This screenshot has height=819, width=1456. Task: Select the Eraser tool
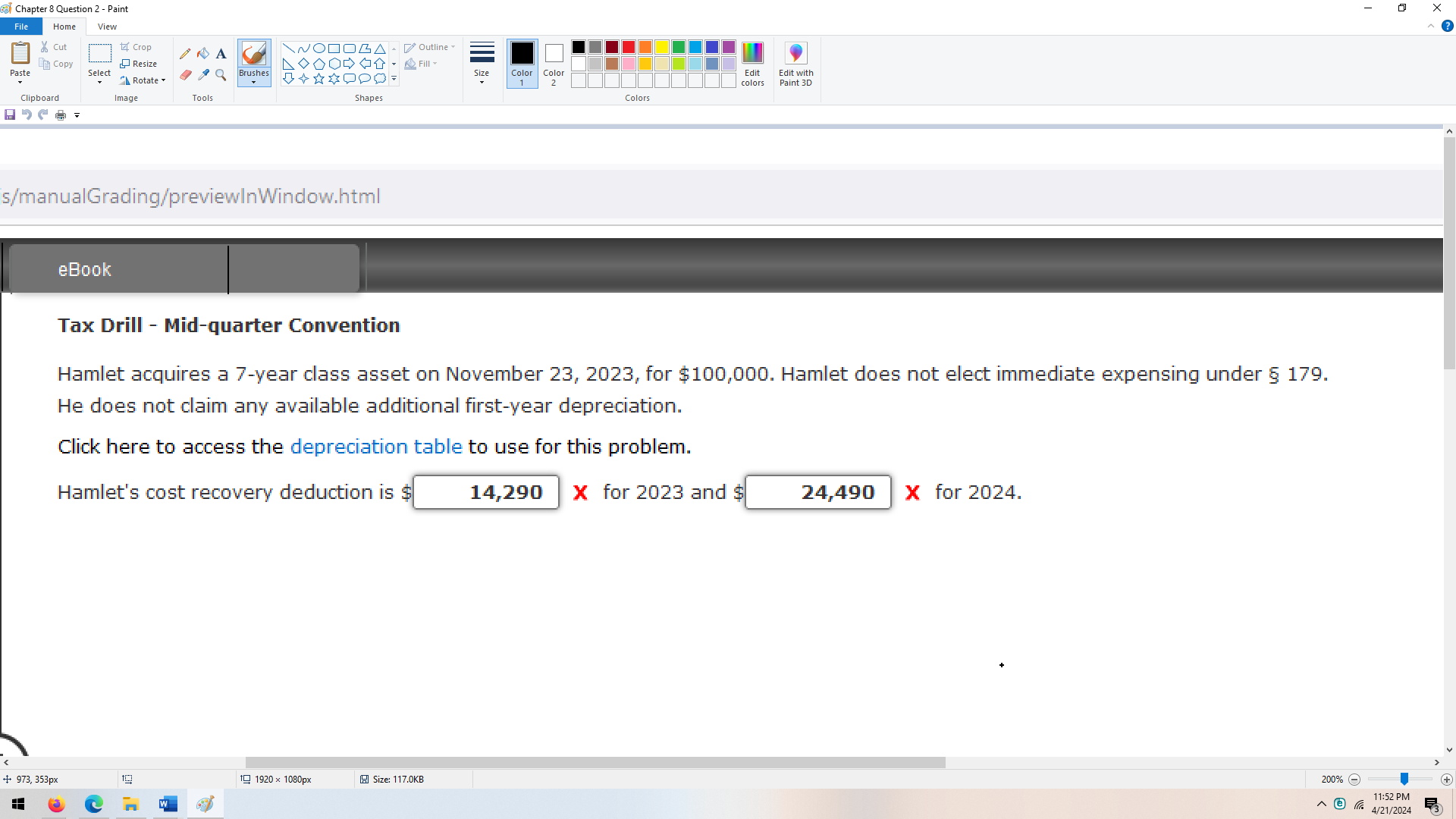tap(185, 75)
